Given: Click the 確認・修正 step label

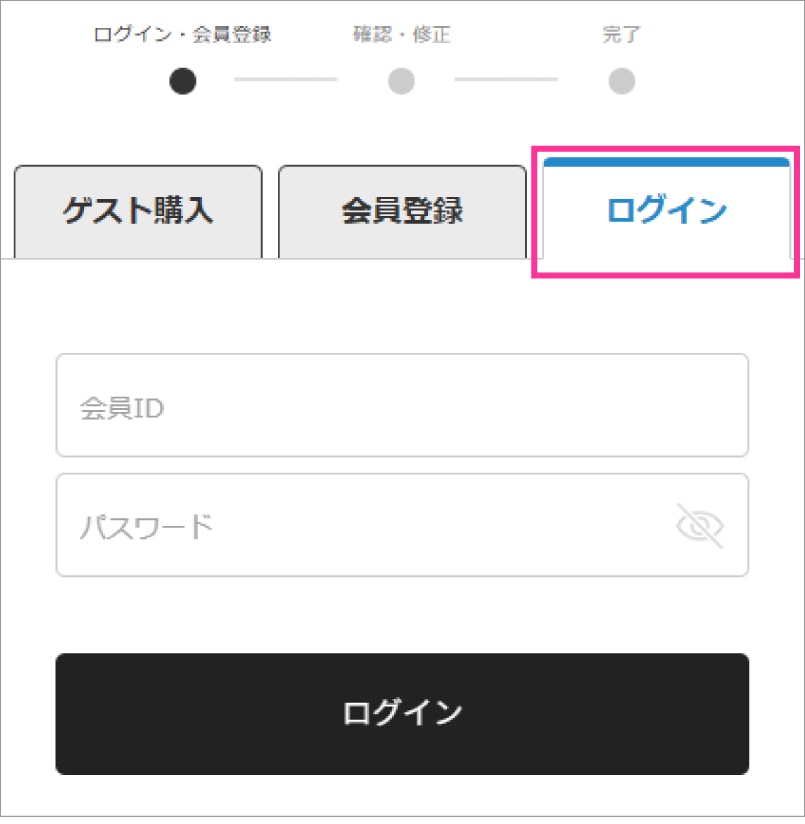Looking at the screenshot, I should click(x=401, y=36).
